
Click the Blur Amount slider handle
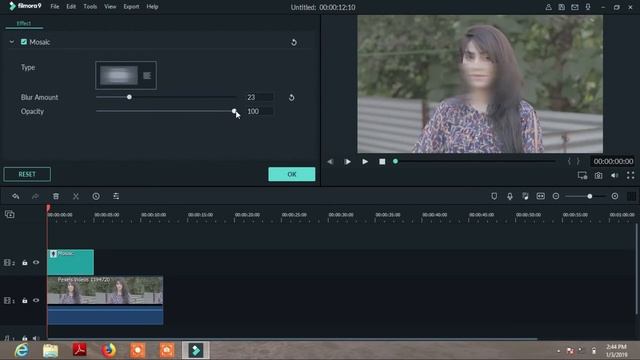(x=129, y=97)
